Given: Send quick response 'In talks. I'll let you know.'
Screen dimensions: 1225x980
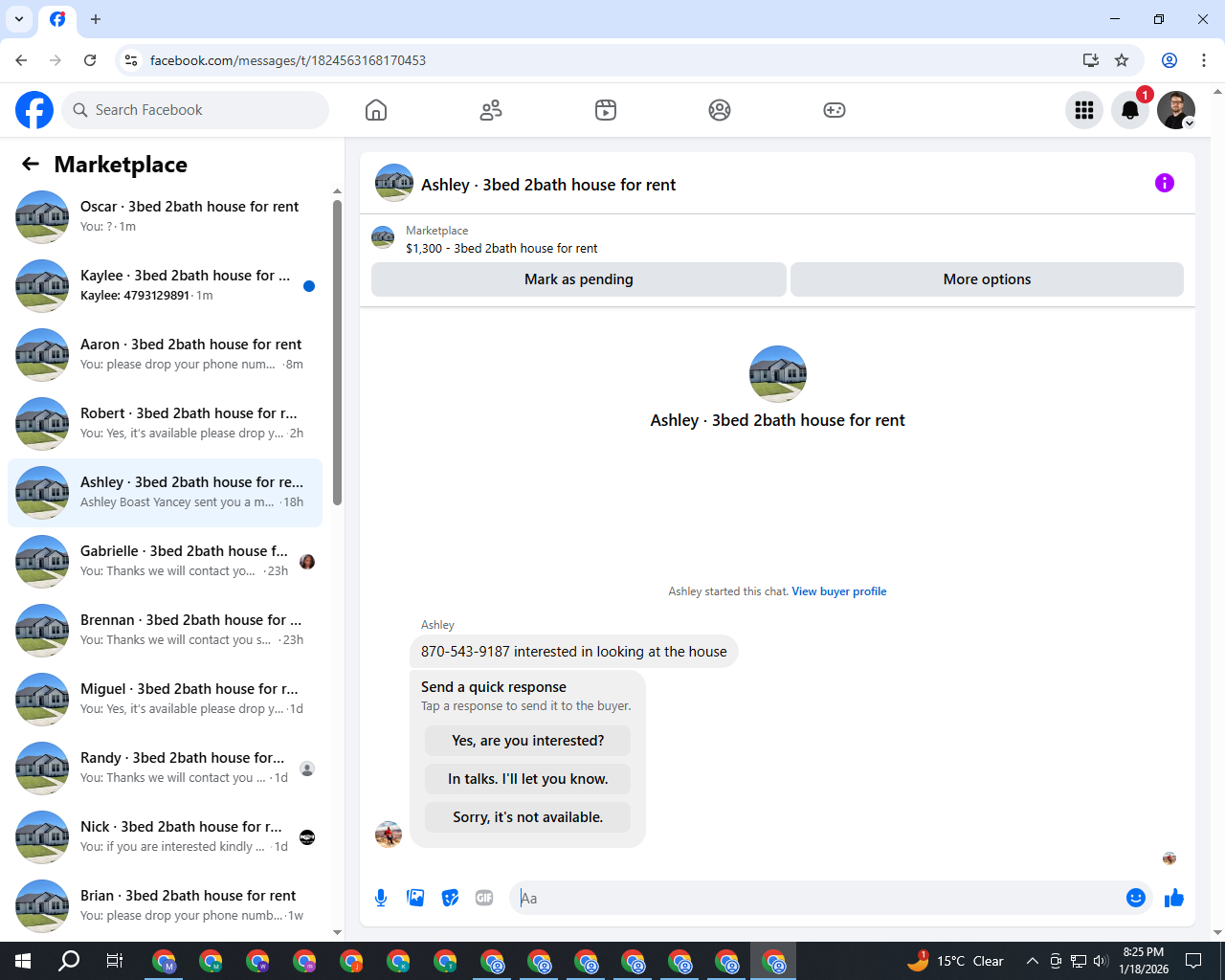Looking at the screenshot, I should [528, 779].
